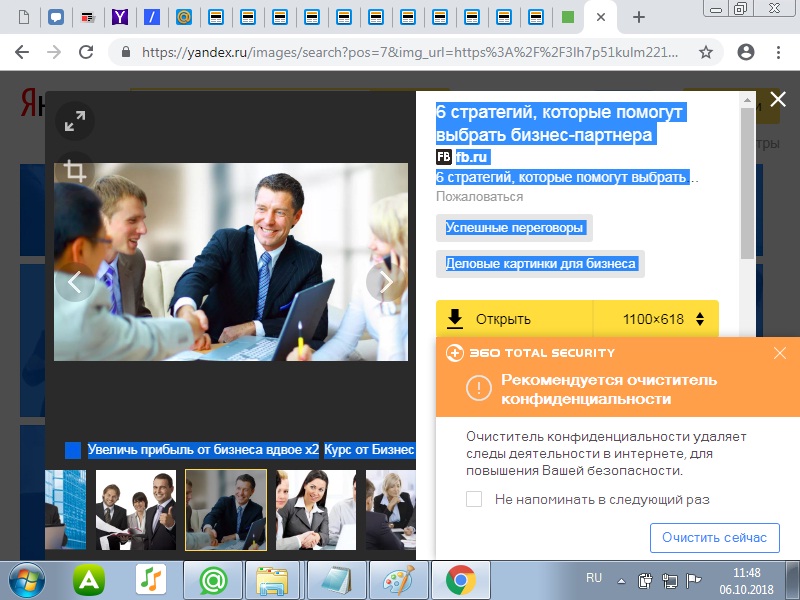The image size is (800, 600).
Task: Open Windows Explorer folder in taskbar
Action: tap(274, 581)
